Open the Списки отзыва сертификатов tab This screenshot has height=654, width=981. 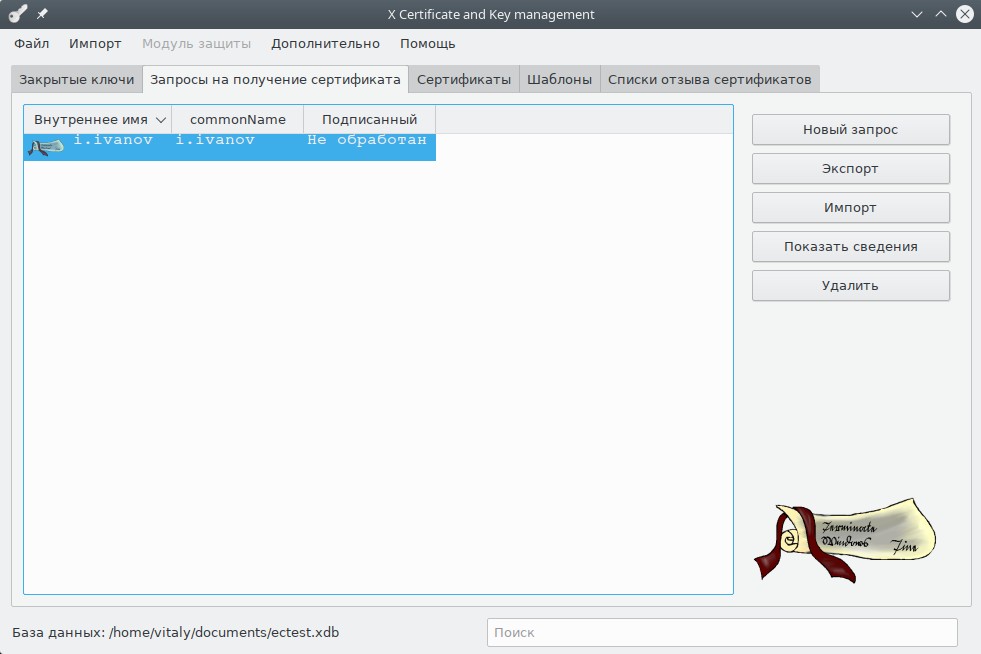coord(709,79)
